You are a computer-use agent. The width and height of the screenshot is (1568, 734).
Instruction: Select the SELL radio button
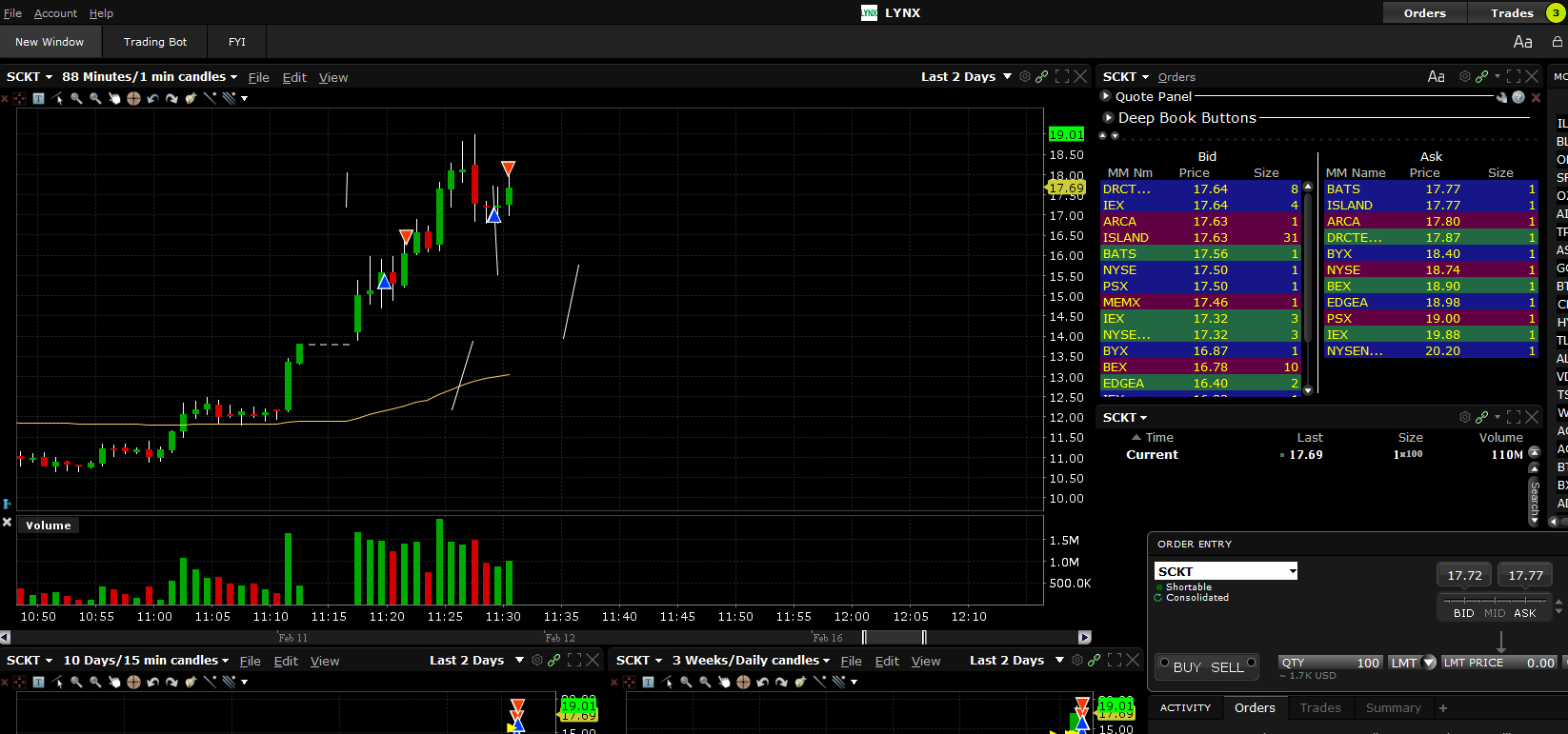coord(1252,663)
